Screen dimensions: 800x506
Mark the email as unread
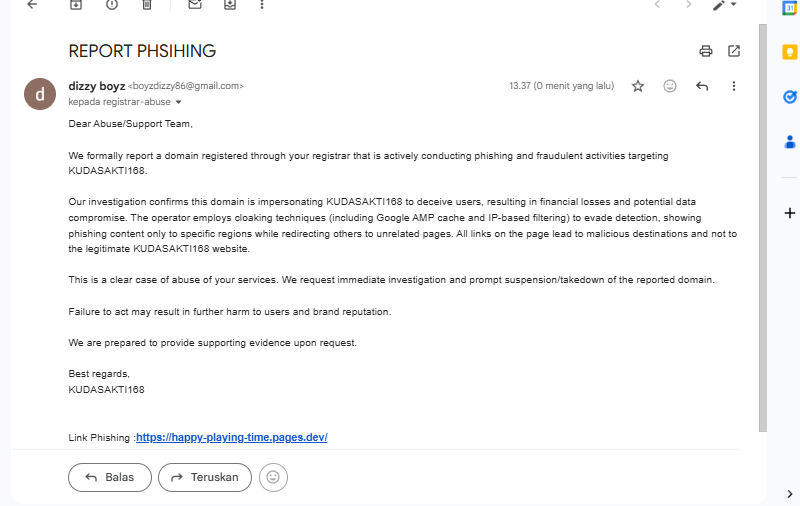[195, 5]
